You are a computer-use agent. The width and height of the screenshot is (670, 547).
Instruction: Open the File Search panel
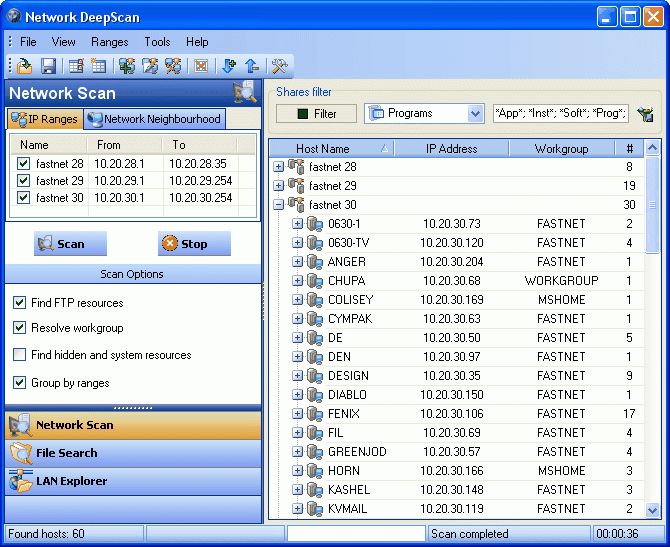[x=66, y=453]
